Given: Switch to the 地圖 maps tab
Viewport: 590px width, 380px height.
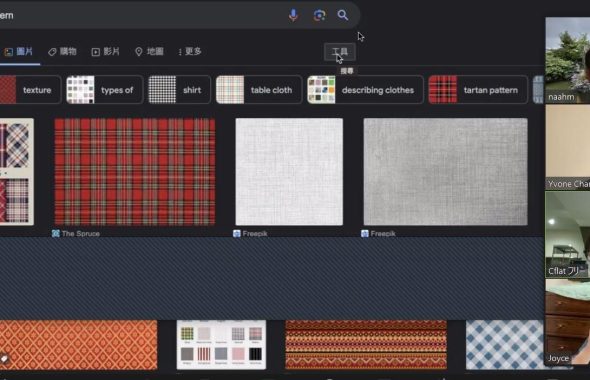Looking at the screenshot, I should point(149,52).
